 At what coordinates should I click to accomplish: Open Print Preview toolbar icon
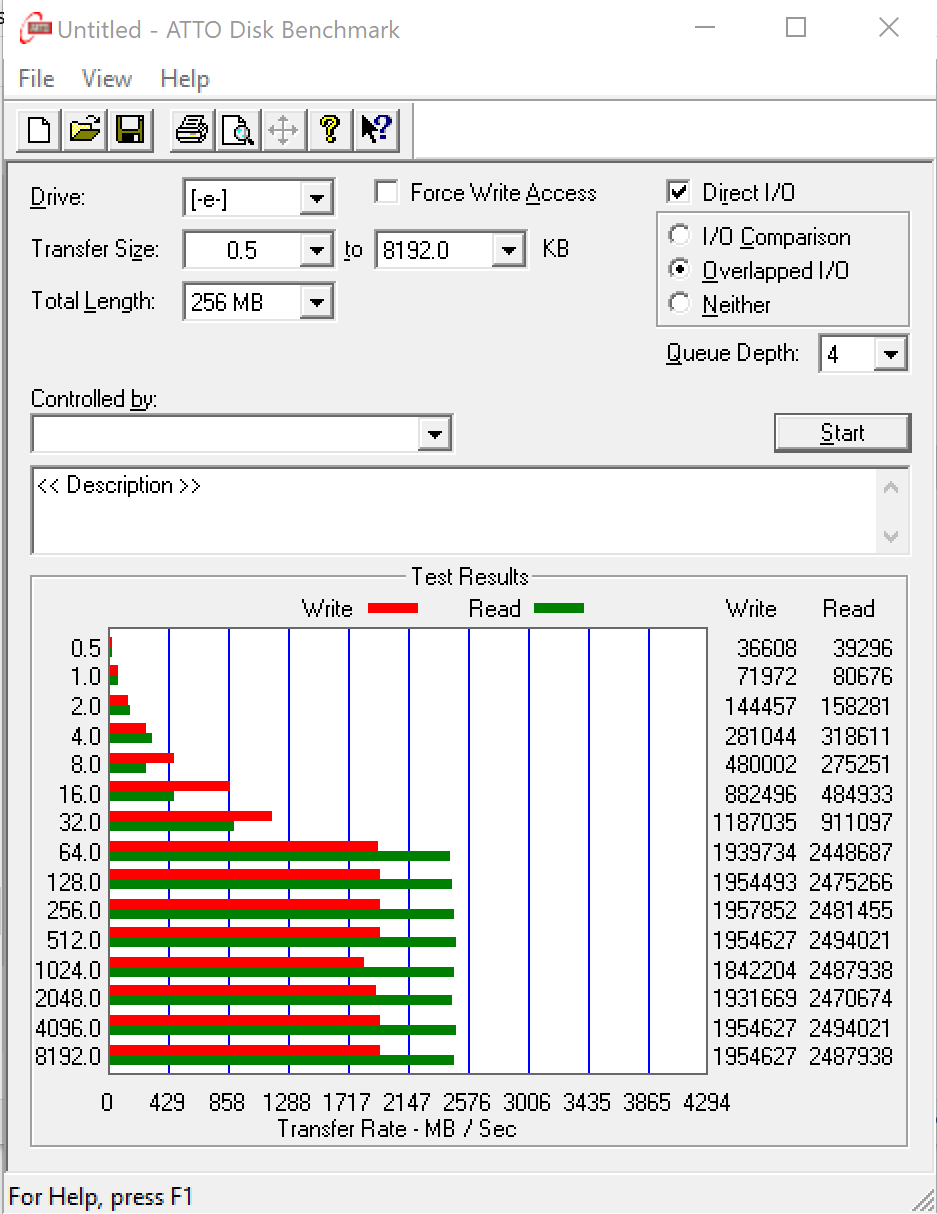237,130
